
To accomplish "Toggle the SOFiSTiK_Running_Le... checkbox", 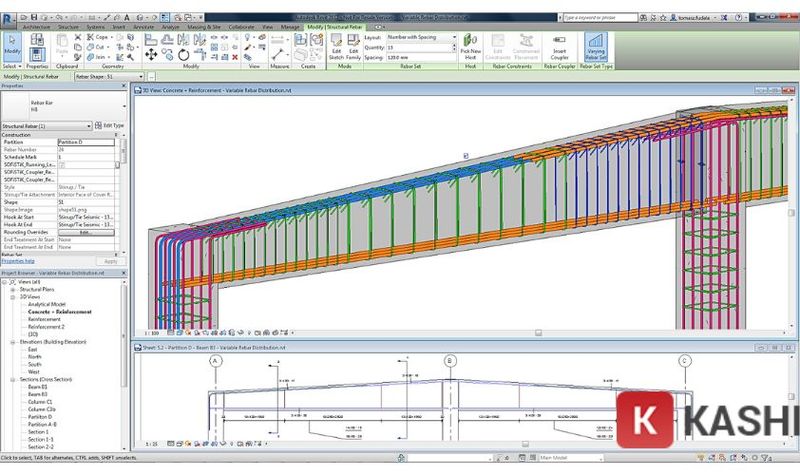I will click(62, 165).
